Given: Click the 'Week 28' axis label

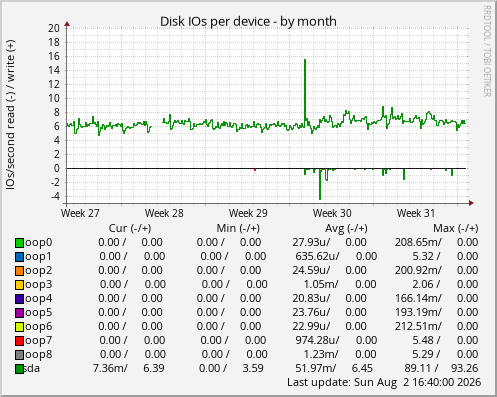Looking at the screenshot, I should pos(164,213).
